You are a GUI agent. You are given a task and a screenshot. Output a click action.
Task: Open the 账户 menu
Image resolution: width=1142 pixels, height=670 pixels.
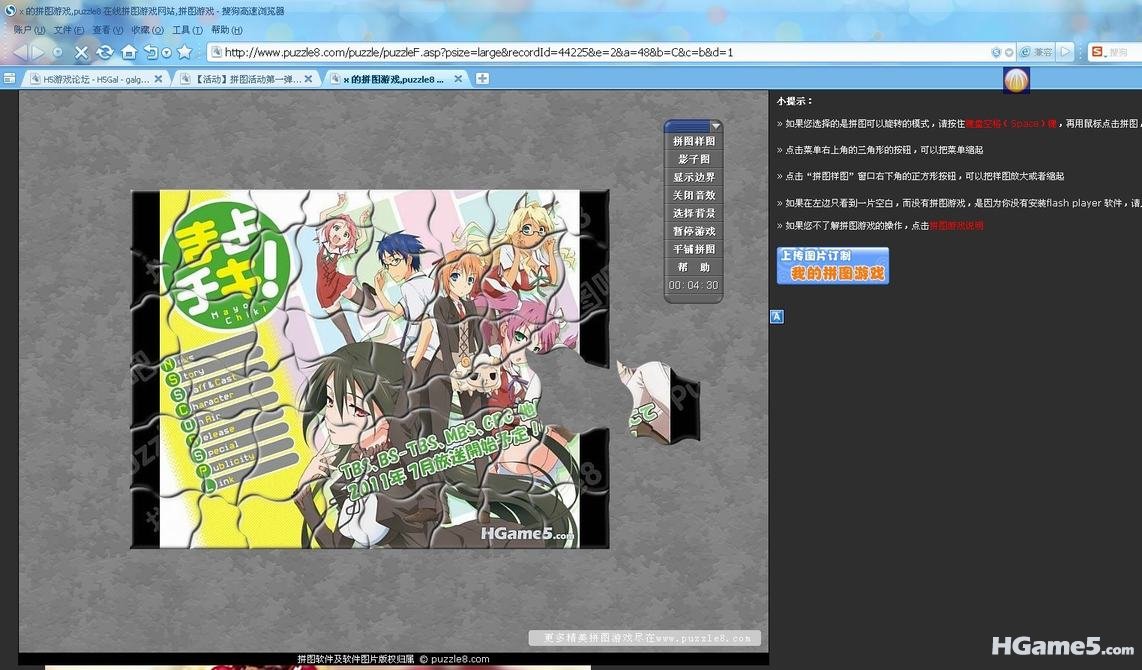coord(29,30)
